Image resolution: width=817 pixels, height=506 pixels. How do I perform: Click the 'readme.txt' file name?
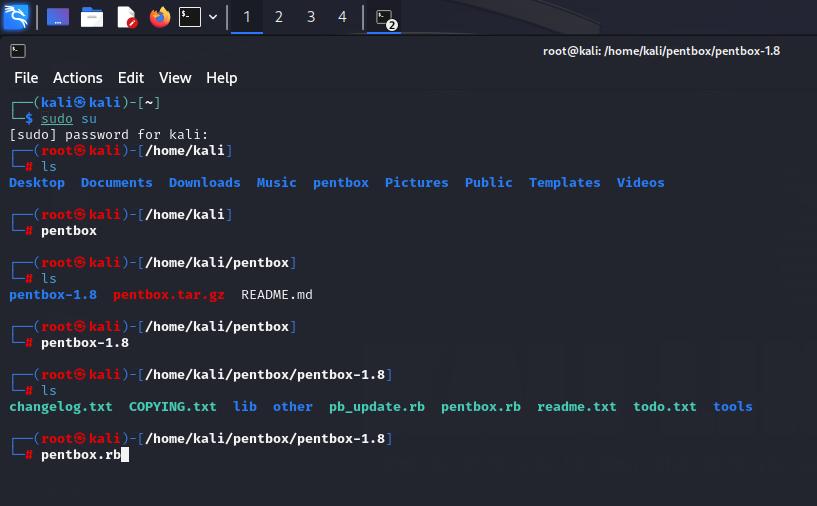[577, 406]
